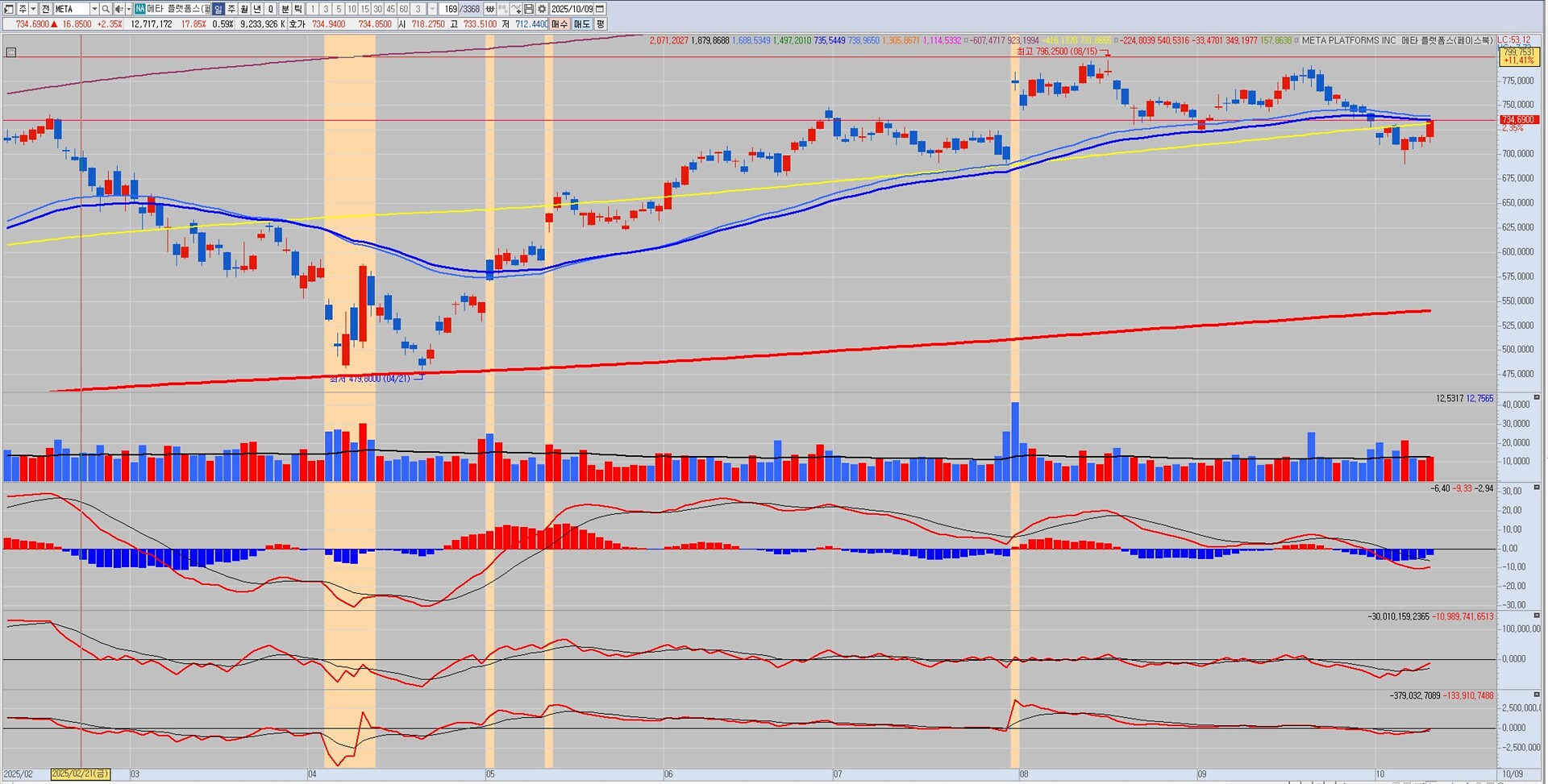The height and width of the screenshot is (784, 1548).
Task: Click the chart menu icon at top-left of chart
Action: [10, 52]
